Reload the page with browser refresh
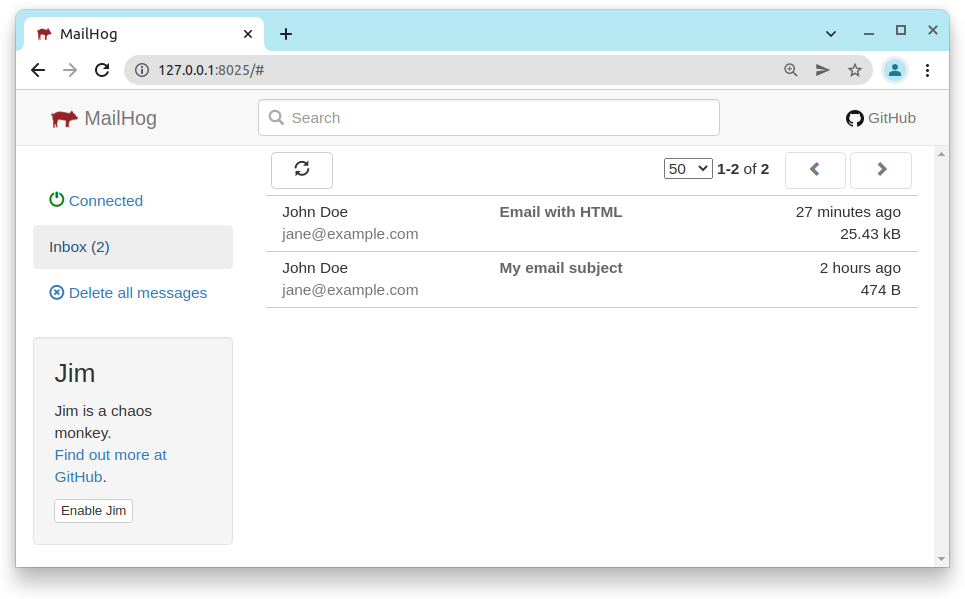The height and width of the screenshot is (599, 965). click(102, 70)
